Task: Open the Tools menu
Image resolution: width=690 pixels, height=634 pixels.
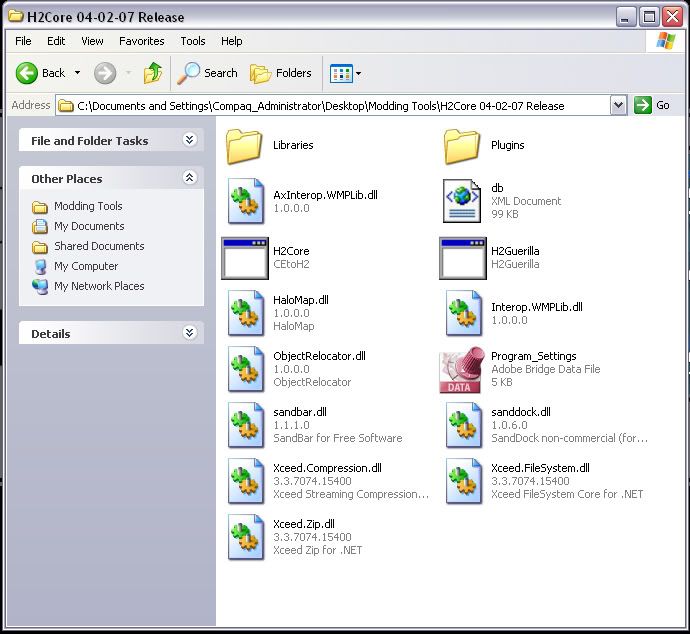Action: point(193,41)
